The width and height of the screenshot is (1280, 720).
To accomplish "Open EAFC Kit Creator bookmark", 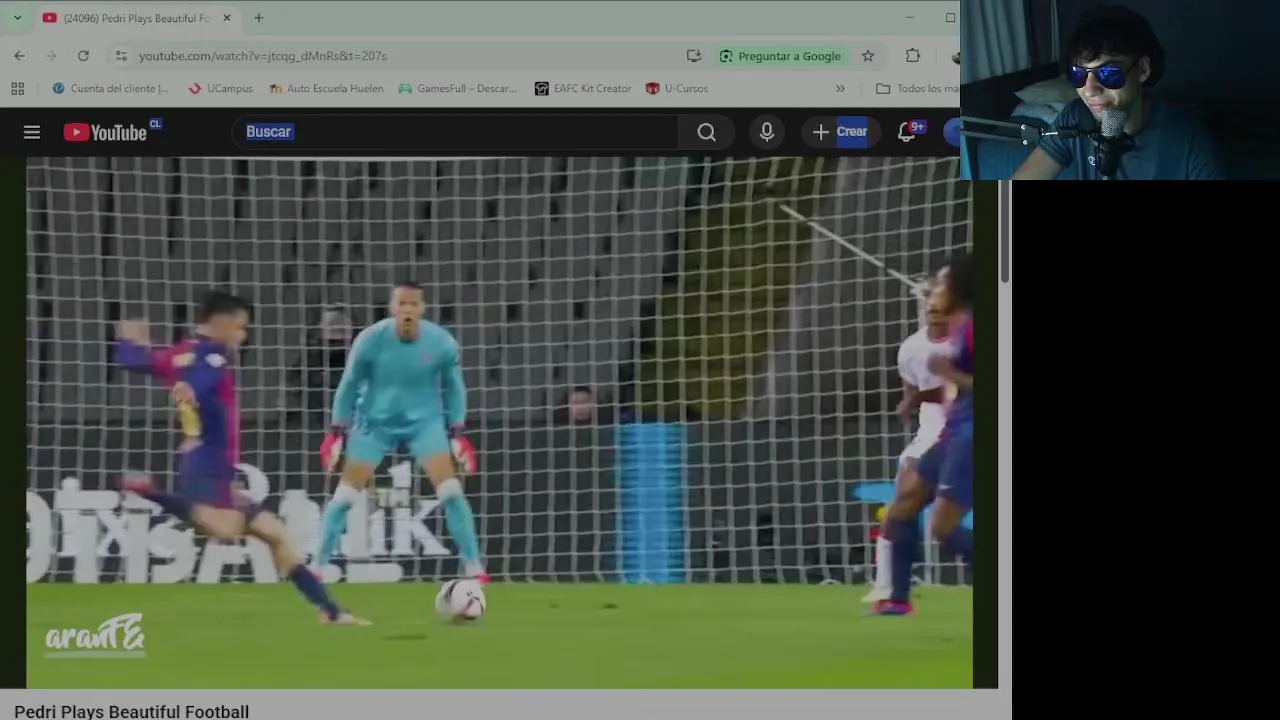I will (583, 88).
